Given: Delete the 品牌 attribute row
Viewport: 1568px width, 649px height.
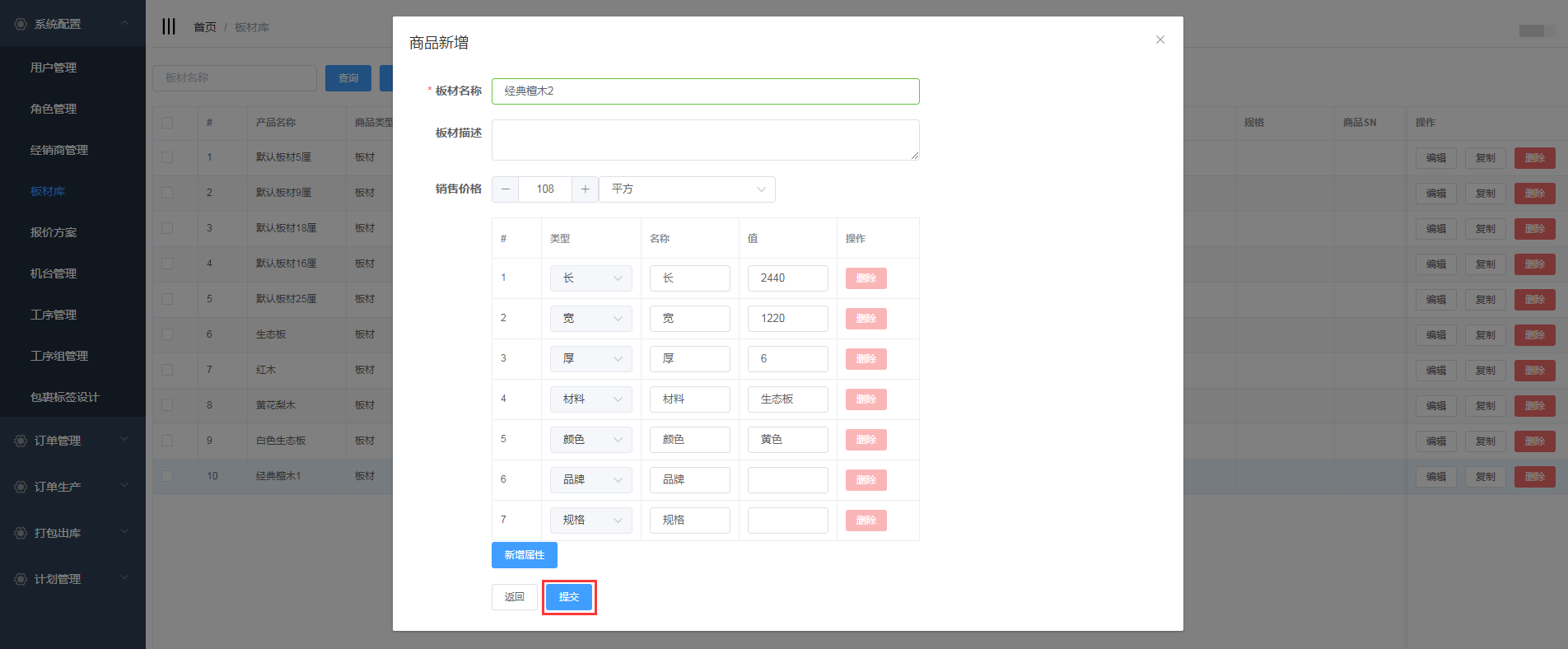Looking at the screenshot, I should coord(866,480).
